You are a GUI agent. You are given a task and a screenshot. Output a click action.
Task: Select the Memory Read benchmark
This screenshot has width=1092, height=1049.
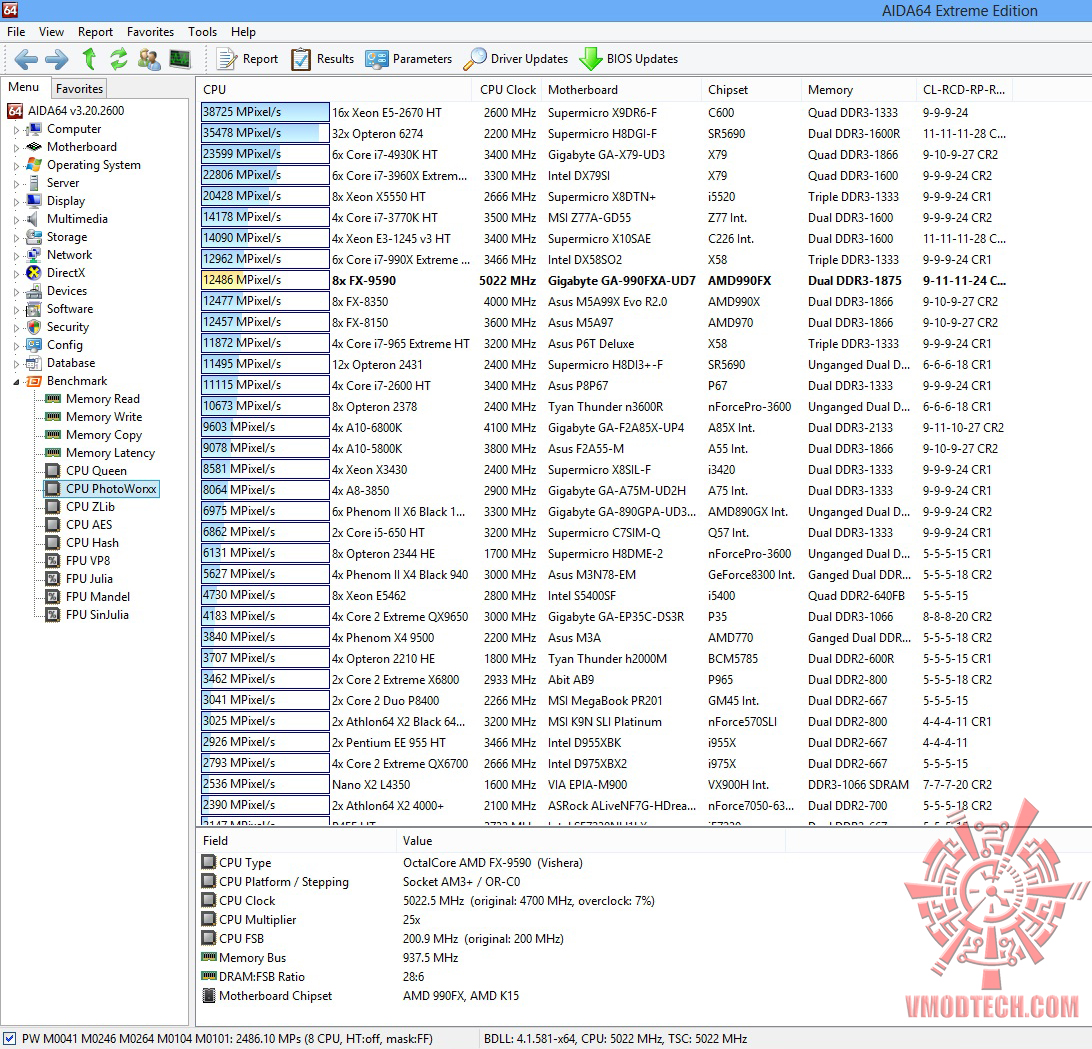coord(102,399)
